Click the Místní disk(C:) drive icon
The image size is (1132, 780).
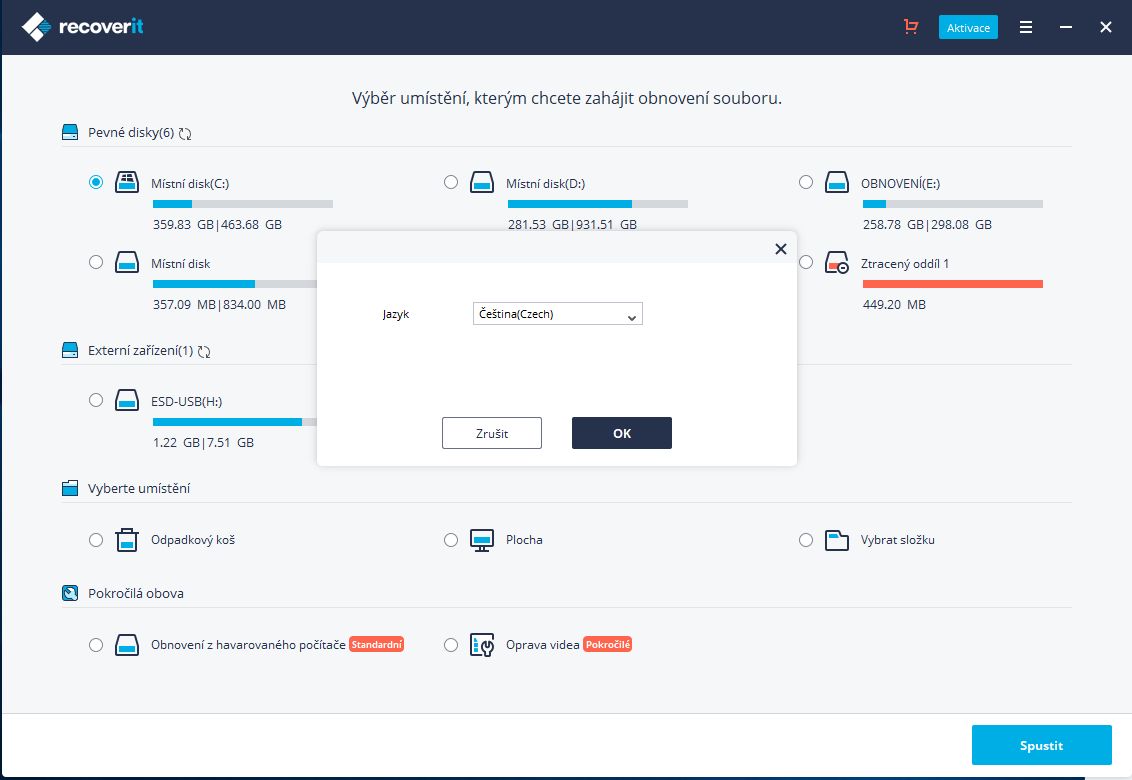(x=127, y=182)
